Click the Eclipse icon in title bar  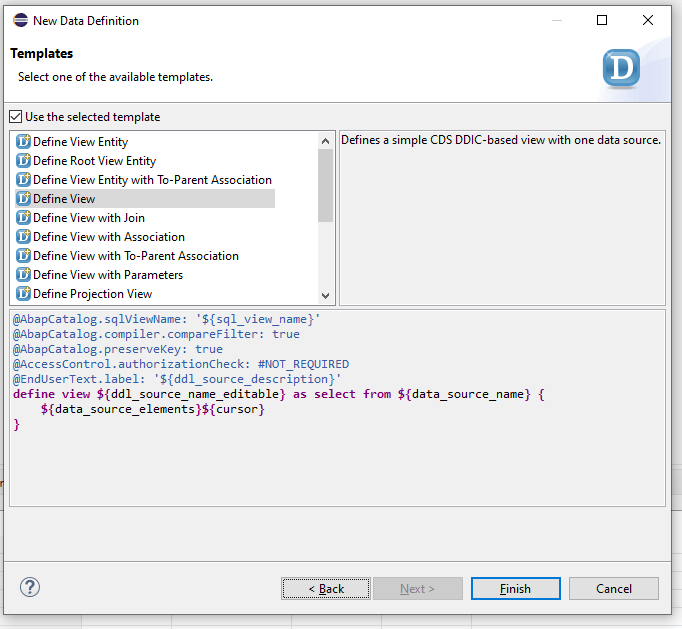20,20
